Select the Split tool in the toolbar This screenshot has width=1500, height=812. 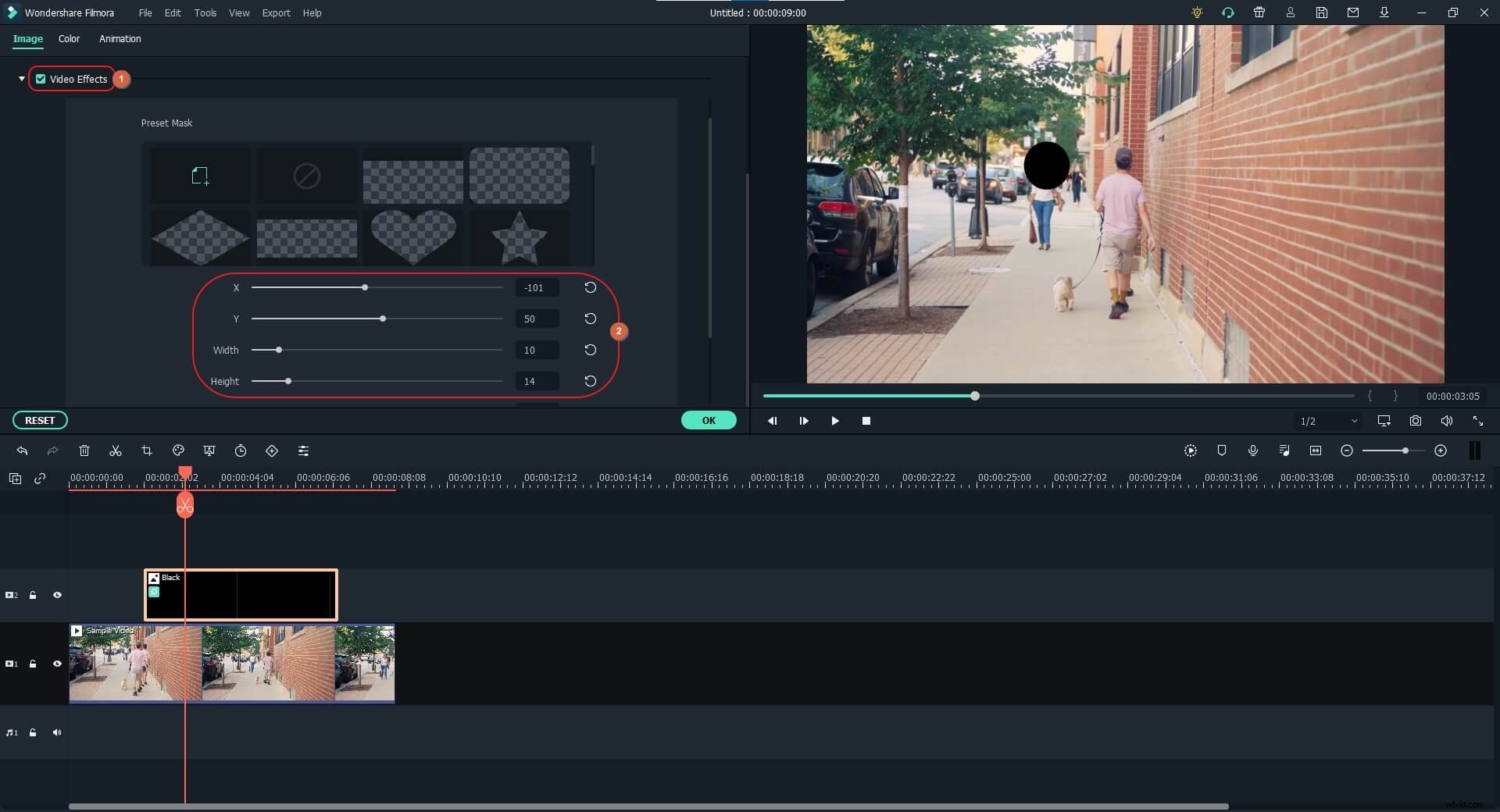(115, 451)
